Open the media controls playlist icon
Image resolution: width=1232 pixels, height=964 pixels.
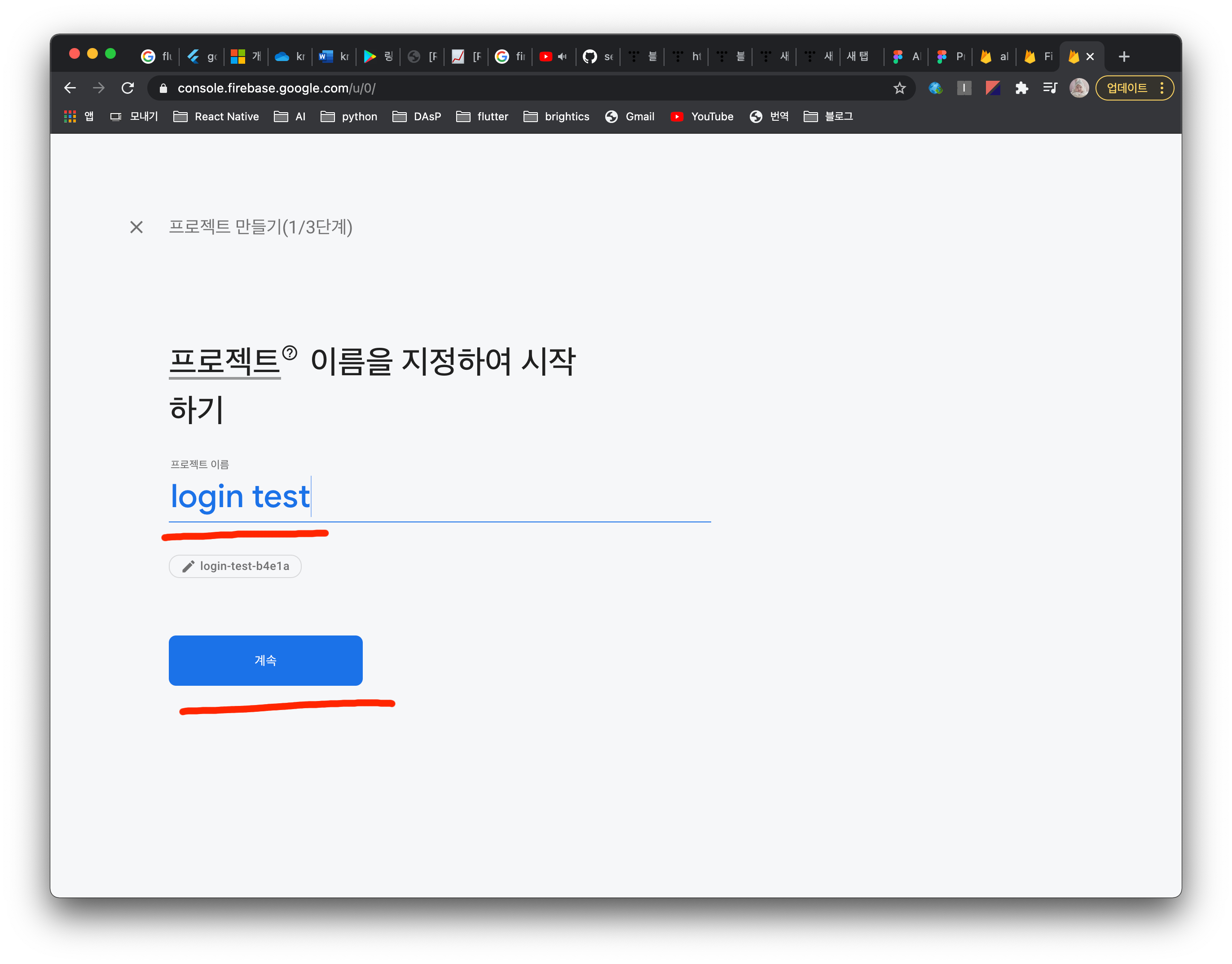tap(1050, 88)
